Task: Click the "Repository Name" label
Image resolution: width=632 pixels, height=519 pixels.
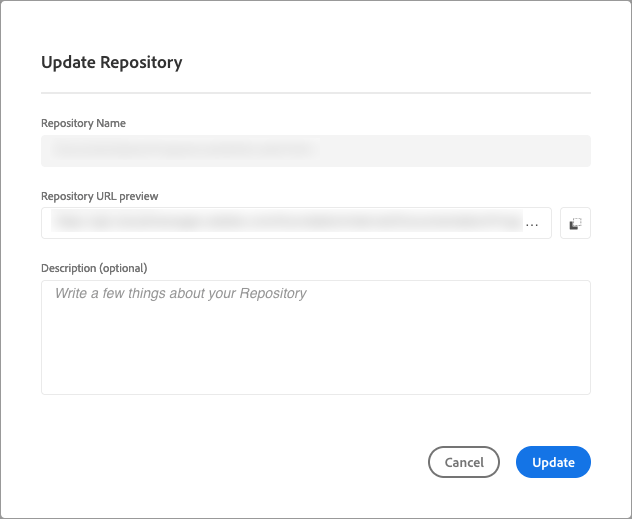Action: 83,123
